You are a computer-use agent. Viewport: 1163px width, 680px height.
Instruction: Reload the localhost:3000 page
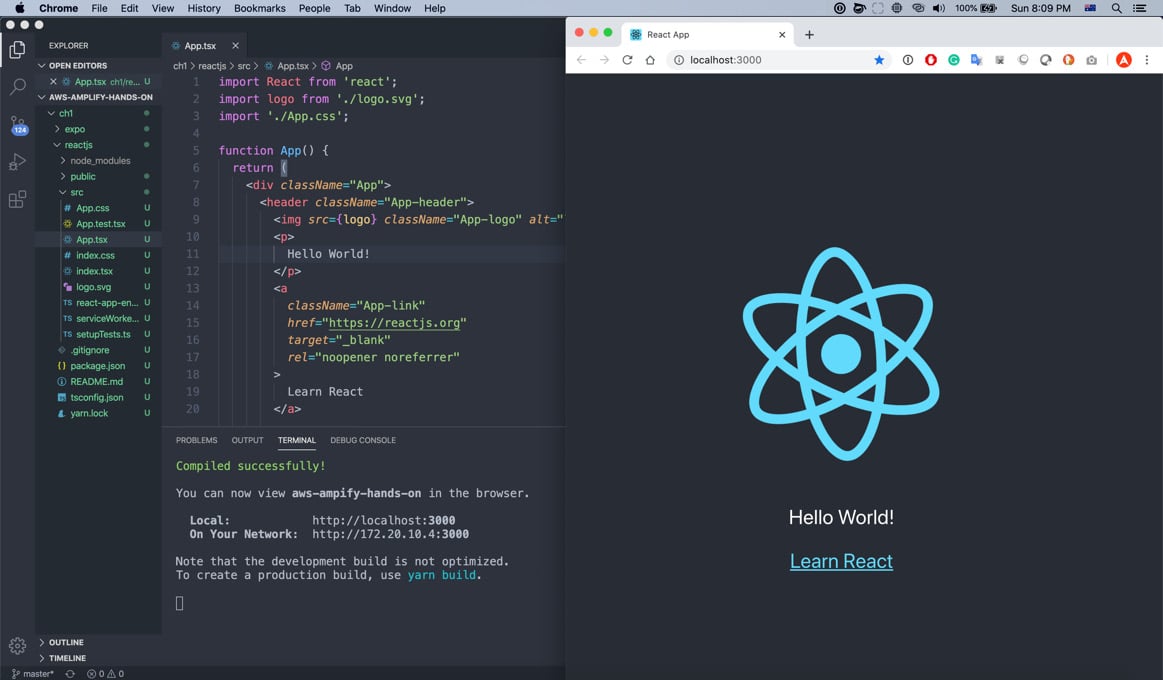point(627,60)
